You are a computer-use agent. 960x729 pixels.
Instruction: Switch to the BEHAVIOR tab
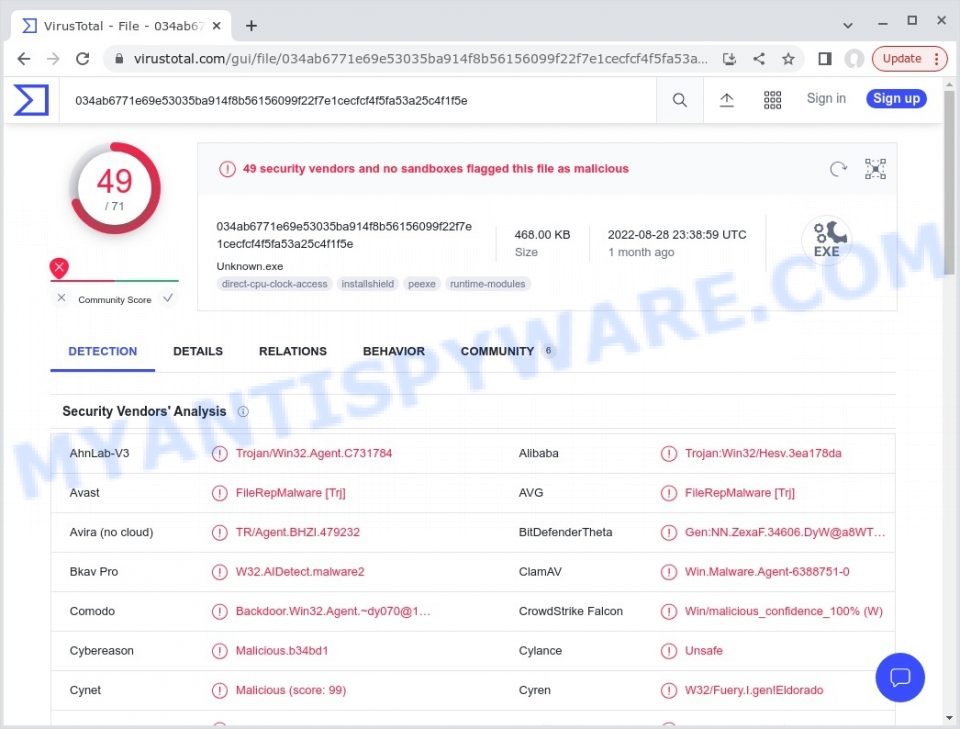tap(393, 351)
